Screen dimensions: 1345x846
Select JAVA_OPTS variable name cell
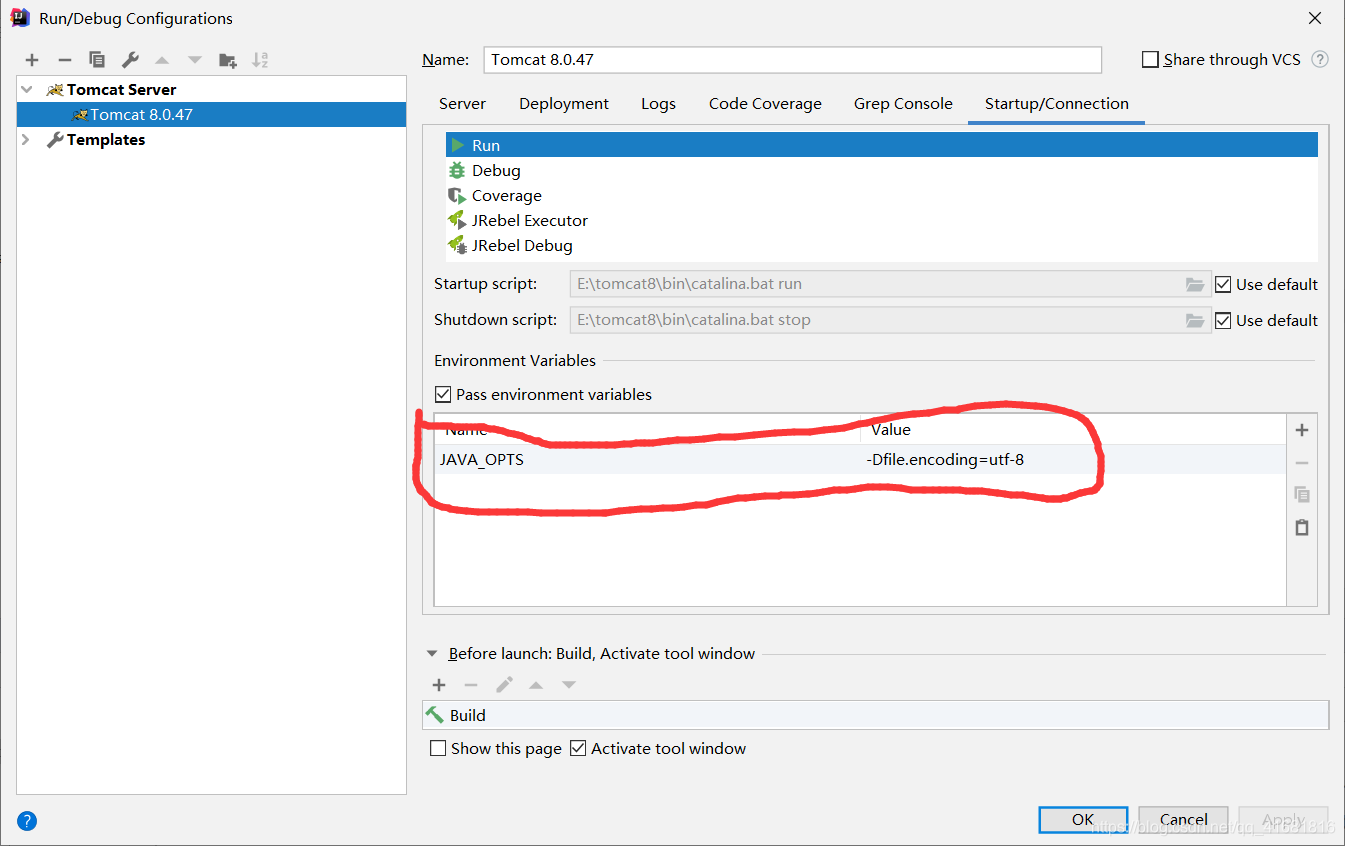[x=648, y=460]
